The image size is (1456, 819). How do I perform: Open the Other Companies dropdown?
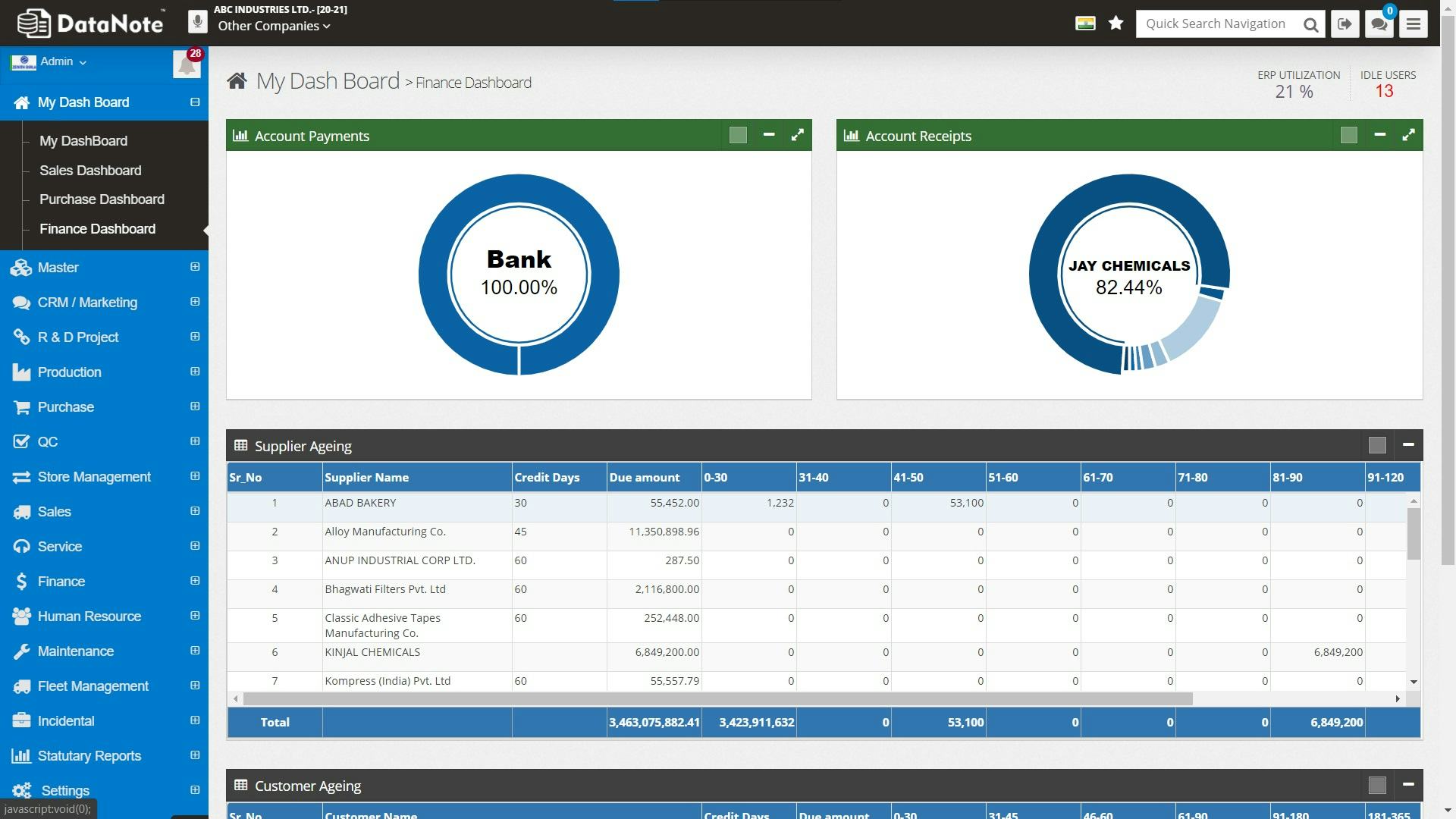pos(271,25)
